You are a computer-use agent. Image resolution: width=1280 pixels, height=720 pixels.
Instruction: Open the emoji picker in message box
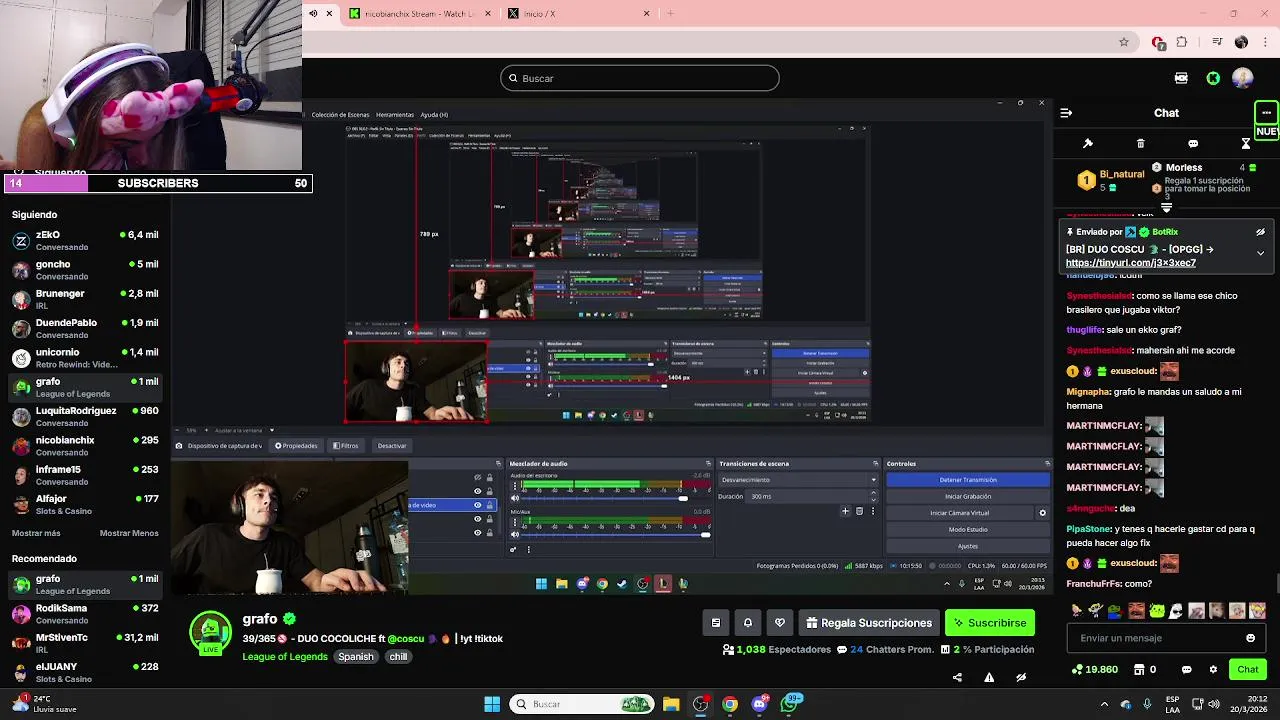[x=1250, y=638]
